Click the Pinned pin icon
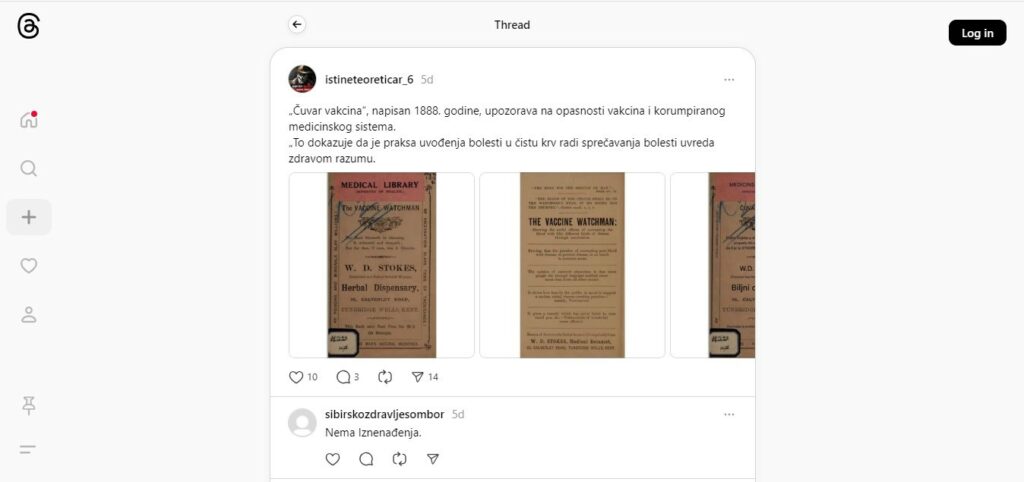Screen dimensions: 1024x482 (29, 406)
